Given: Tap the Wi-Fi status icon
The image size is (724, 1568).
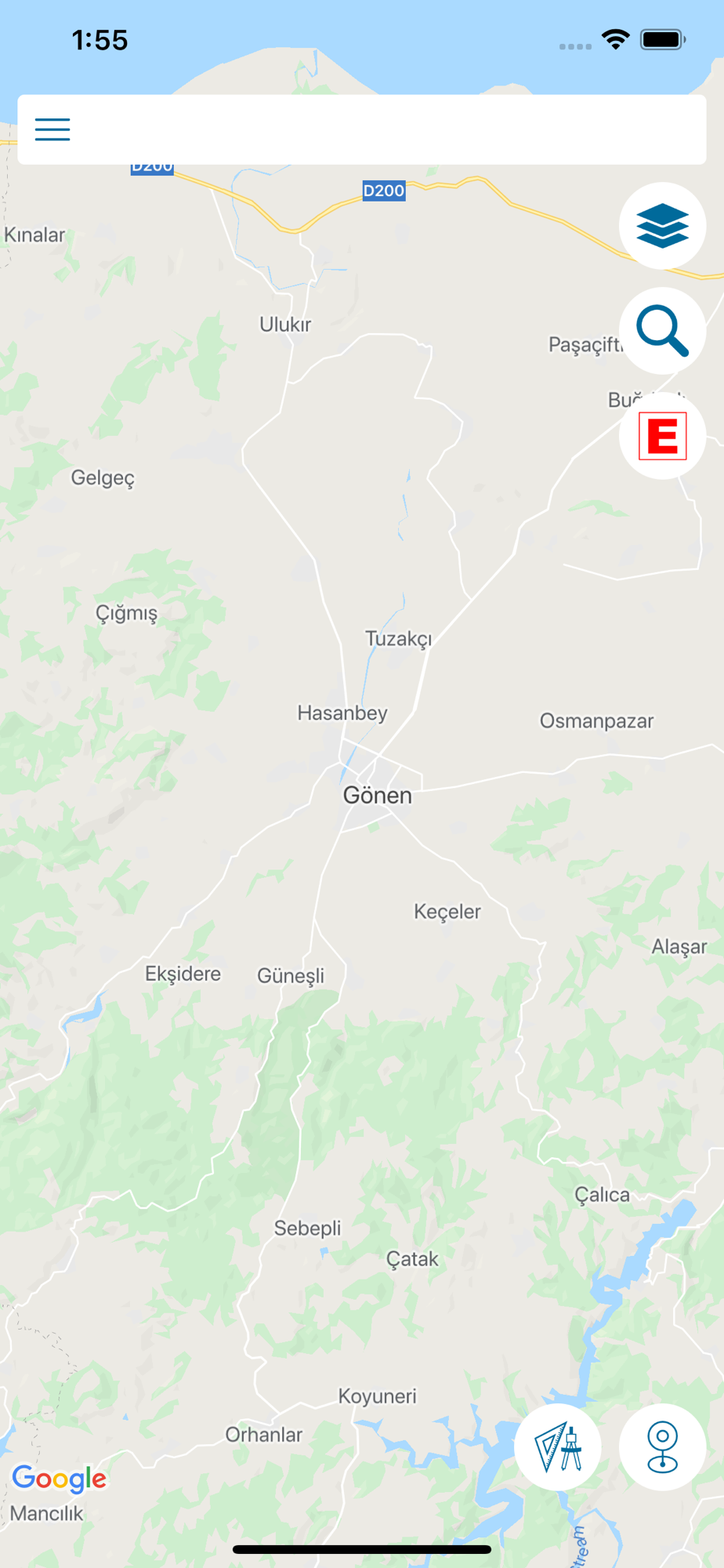Looking at the screenshot, I should [x=616, y=39].
